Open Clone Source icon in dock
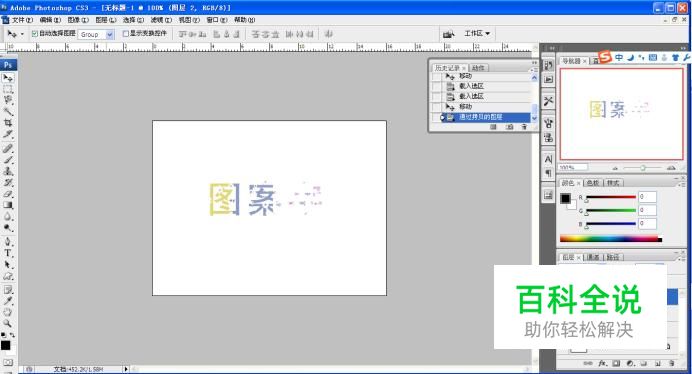This screenshot has height=374, width=692. coord(548,137)
